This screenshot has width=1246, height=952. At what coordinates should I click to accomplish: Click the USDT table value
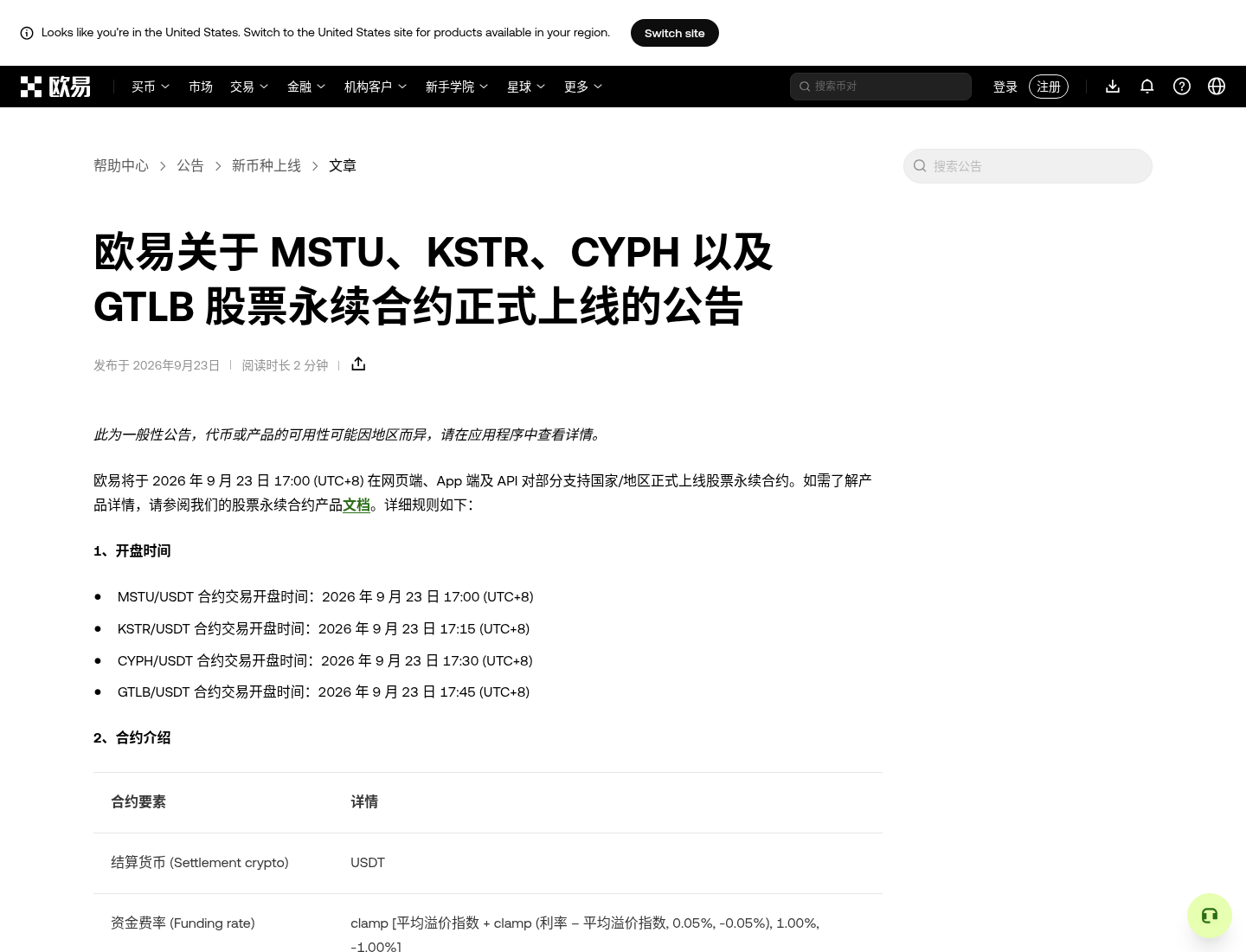(368, 863)
